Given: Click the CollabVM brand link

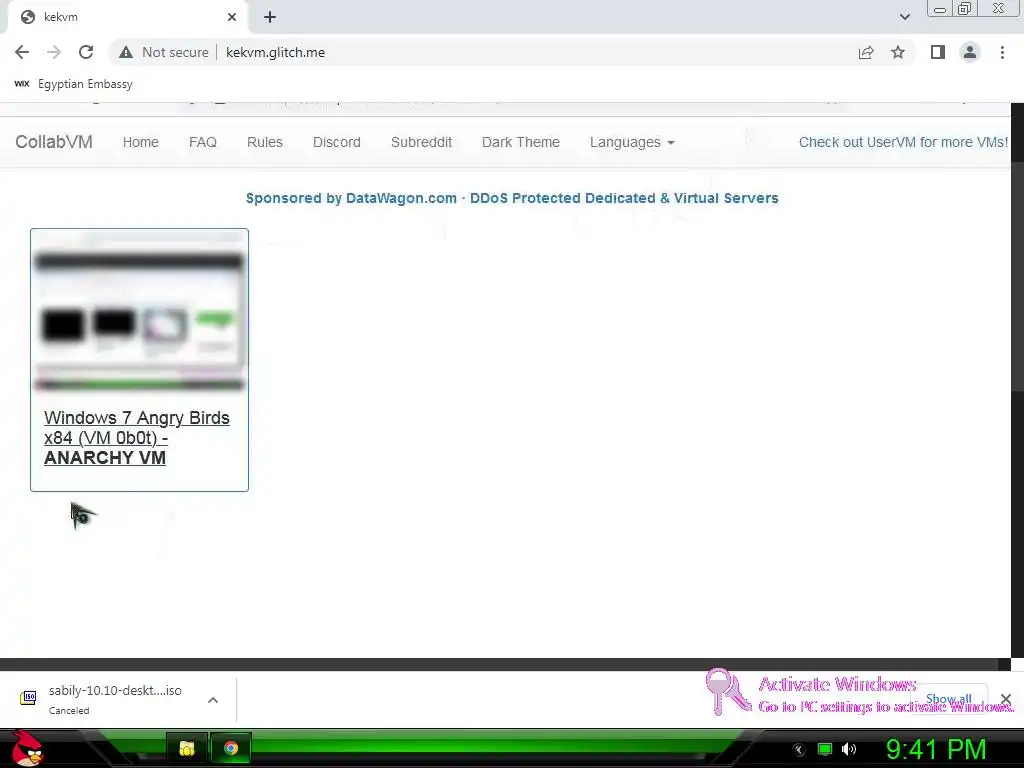Looking at the screenshot, I should pyautogui.click(x=54, y=142).
